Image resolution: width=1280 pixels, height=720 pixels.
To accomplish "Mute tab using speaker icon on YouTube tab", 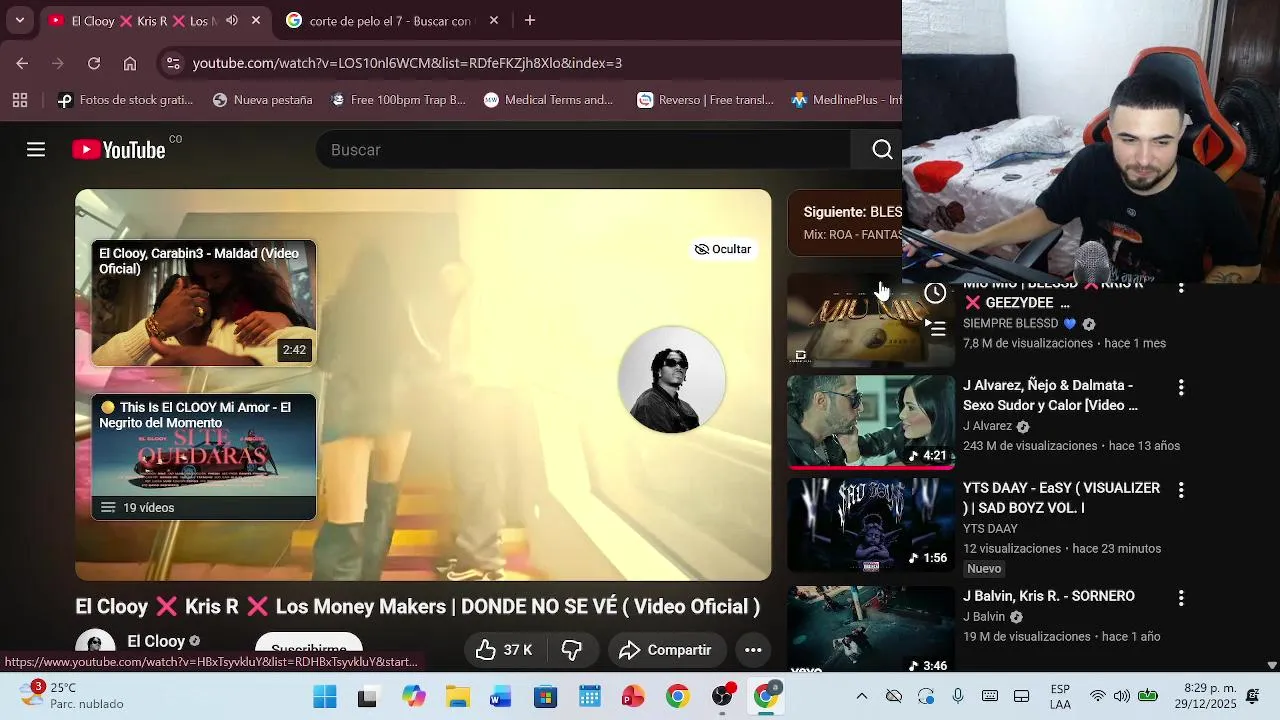I will coord(232,20).
